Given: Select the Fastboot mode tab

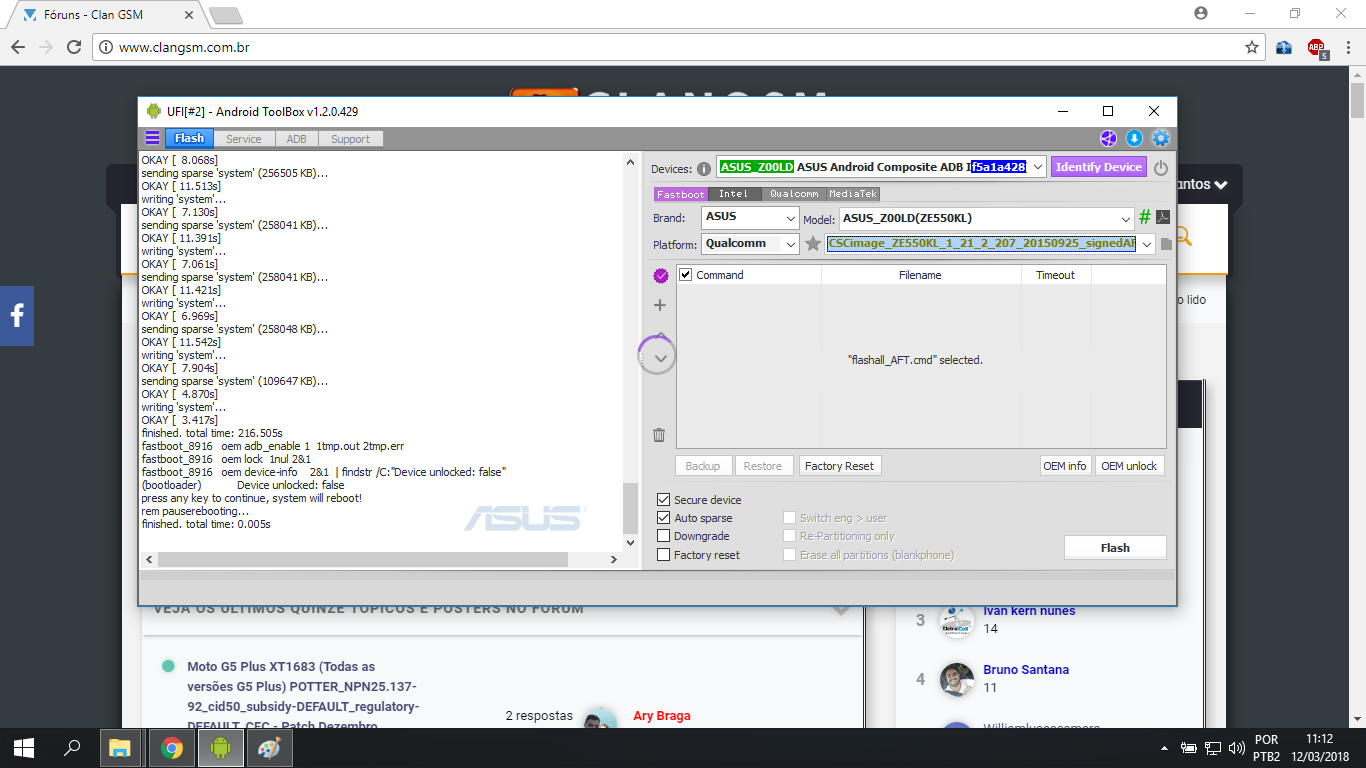Looking at the screenshot, I should click(680, 194).
